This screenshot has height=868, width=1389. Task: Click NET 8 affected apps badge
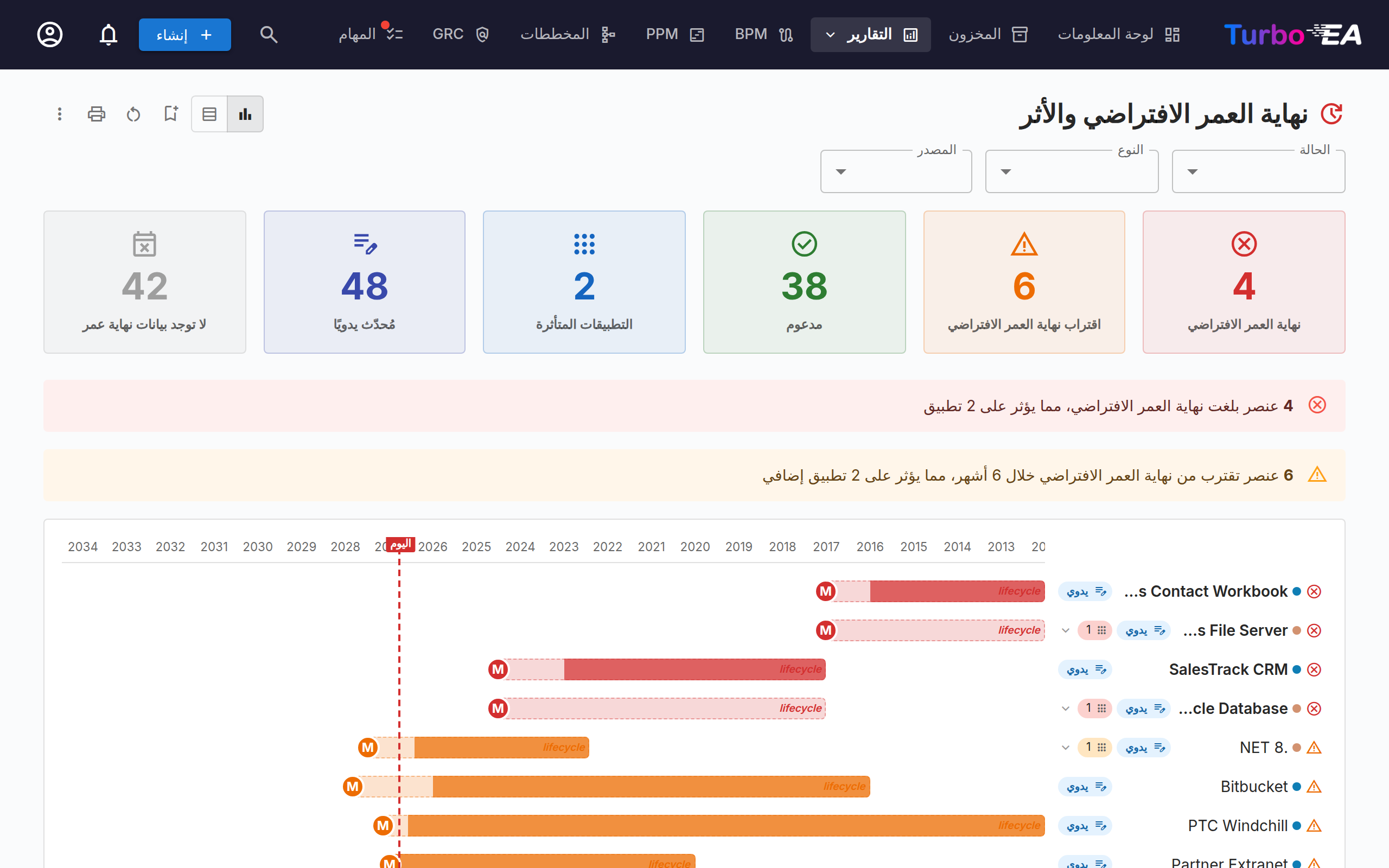(x=1095, y=748)
